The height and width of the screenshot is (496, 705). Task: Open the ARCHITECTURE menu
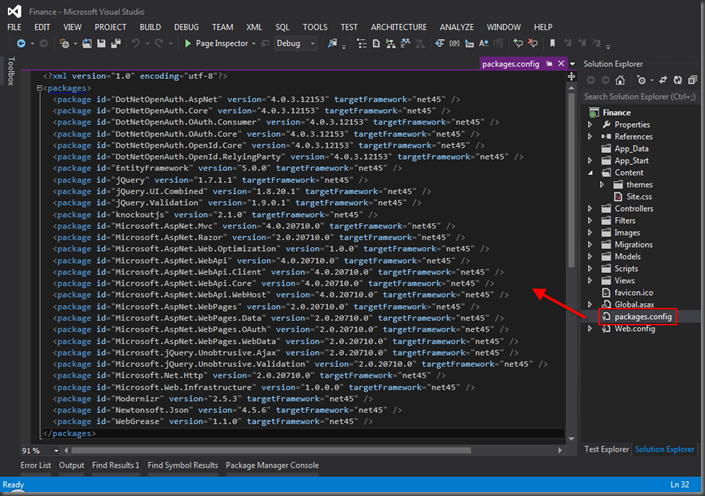[x=399, y=27]
